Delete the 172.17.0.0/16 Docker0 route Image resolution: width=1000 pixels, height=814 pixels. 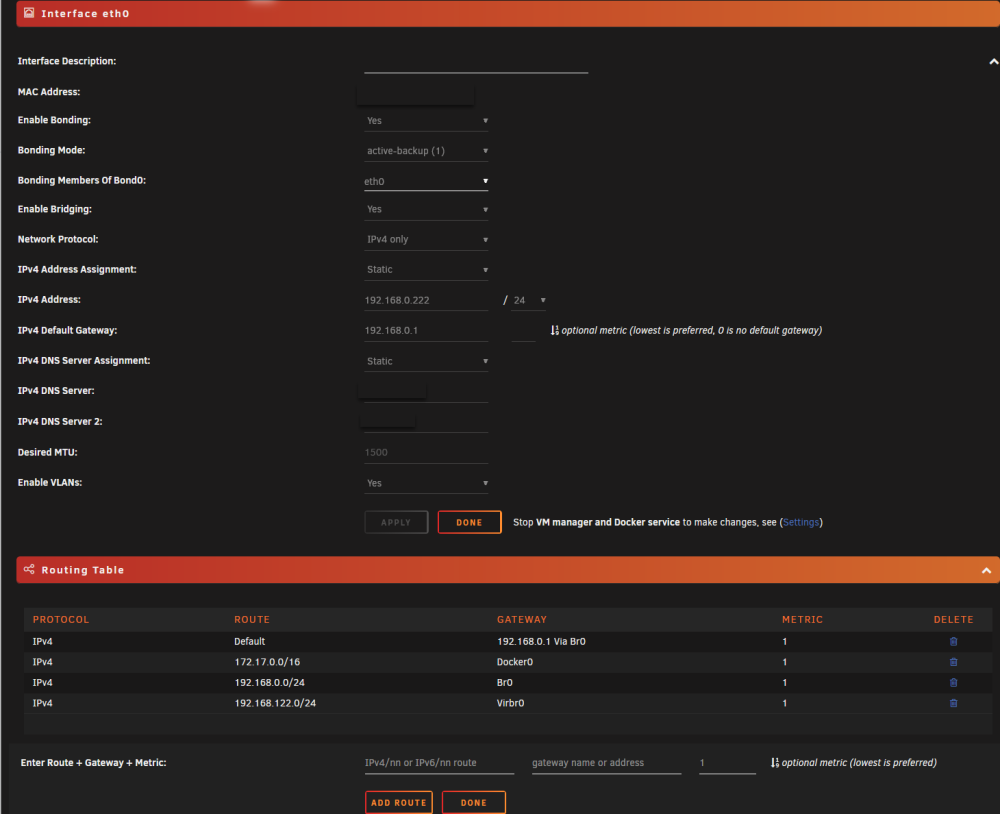click(953, 662)
